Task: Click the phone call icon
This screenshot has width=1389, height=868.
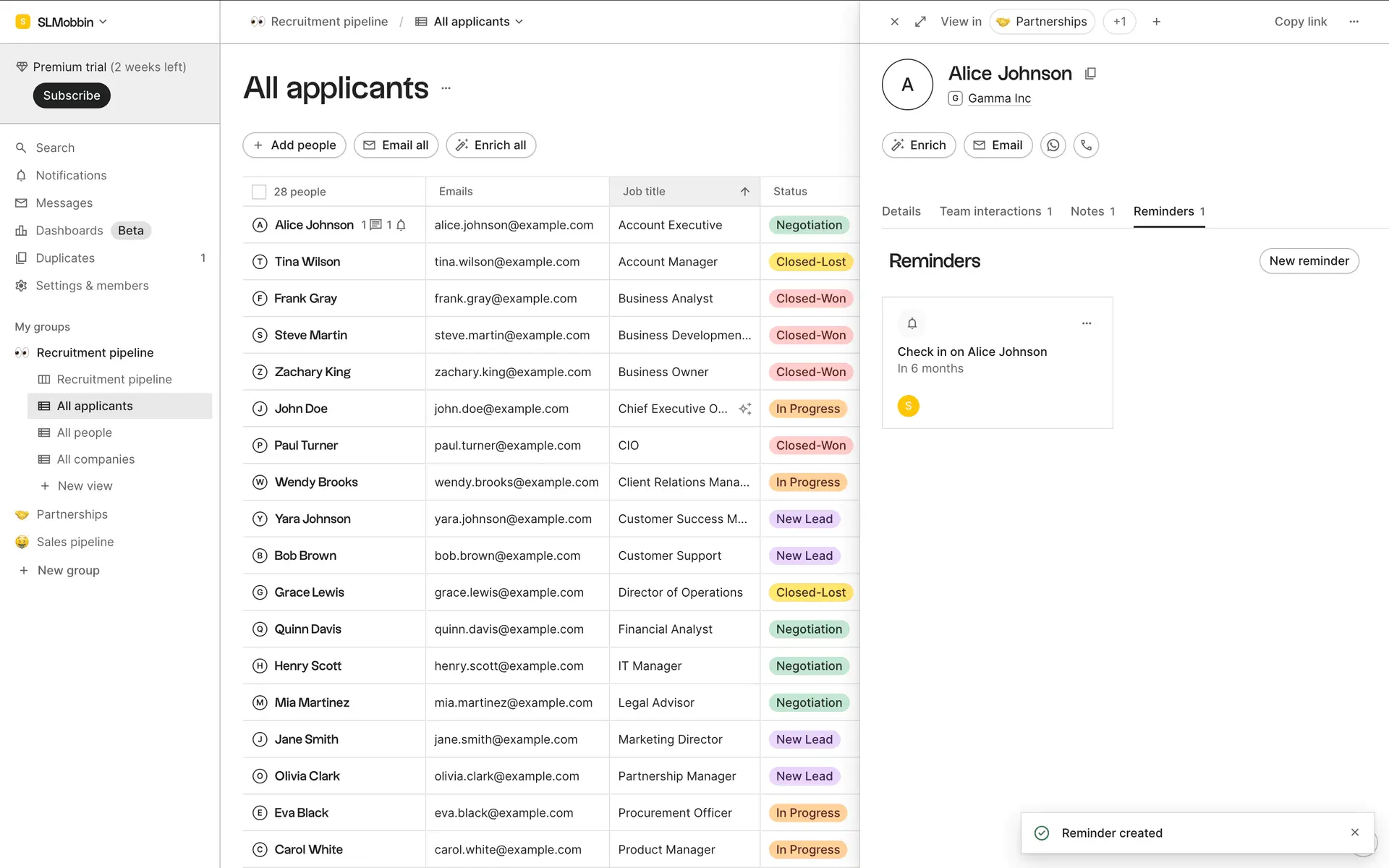Action: [x=1086, y=145]
